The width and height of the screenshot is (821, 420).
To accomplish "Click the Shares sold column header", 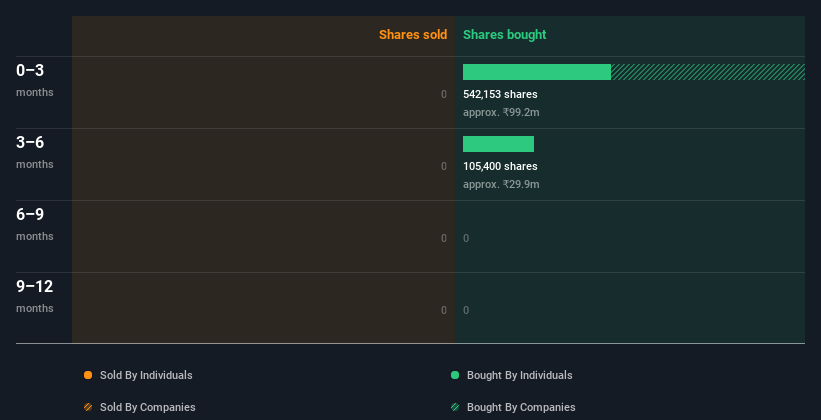I will 413,35.
